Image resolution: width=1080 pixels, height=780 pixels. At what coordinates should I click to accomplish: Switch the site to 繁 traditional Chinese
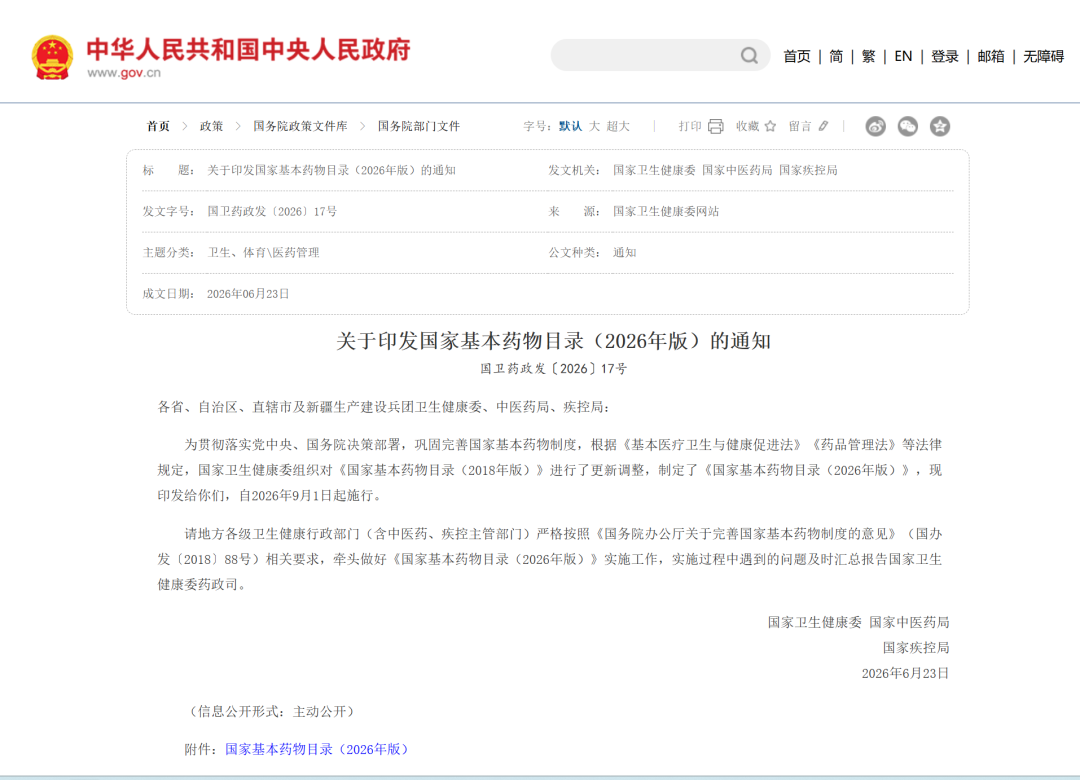[x=869, y=57]
